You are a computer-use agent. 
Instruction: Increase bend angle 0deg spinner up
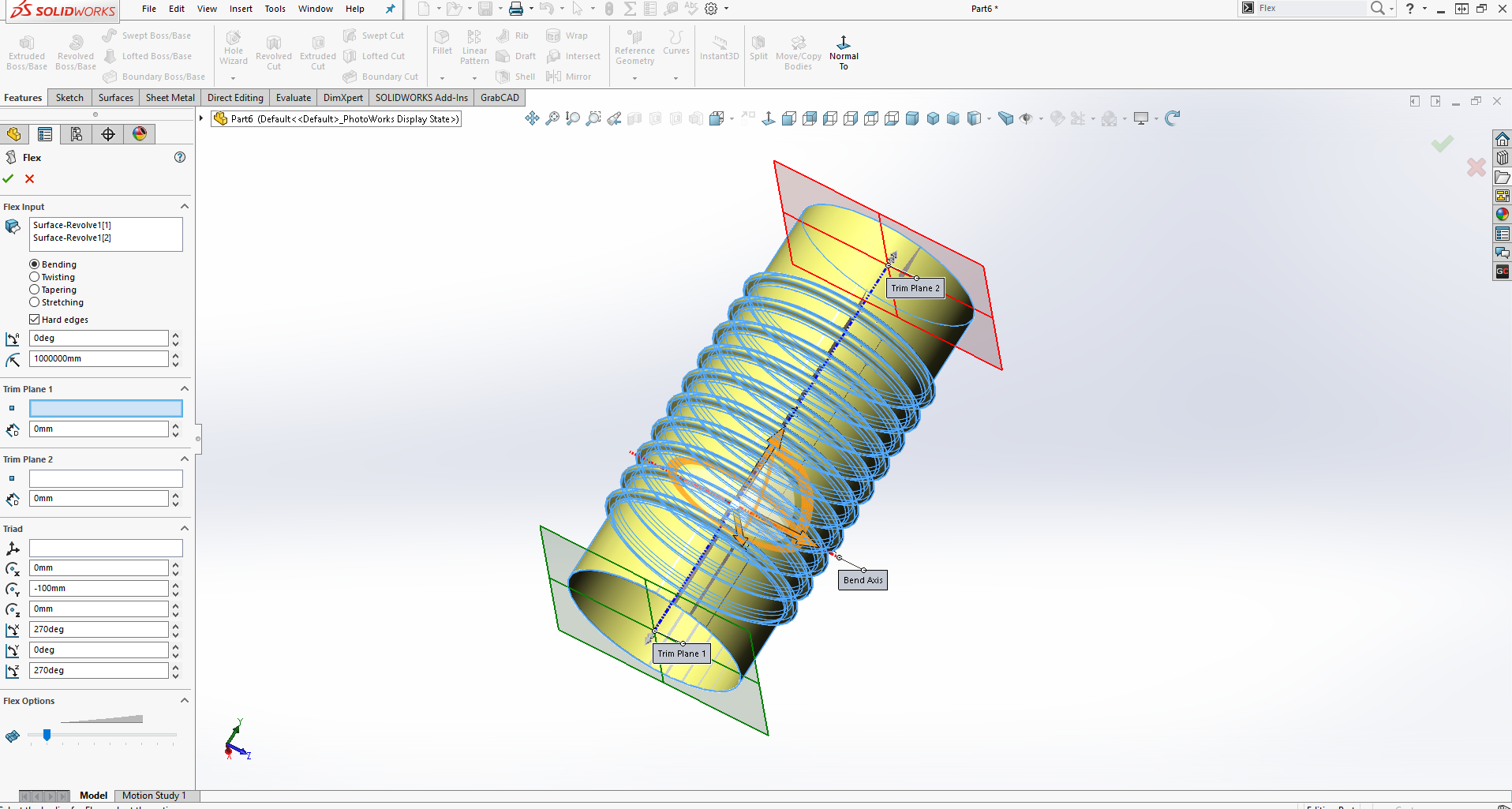pyautogui.click(x=175, y=335)
